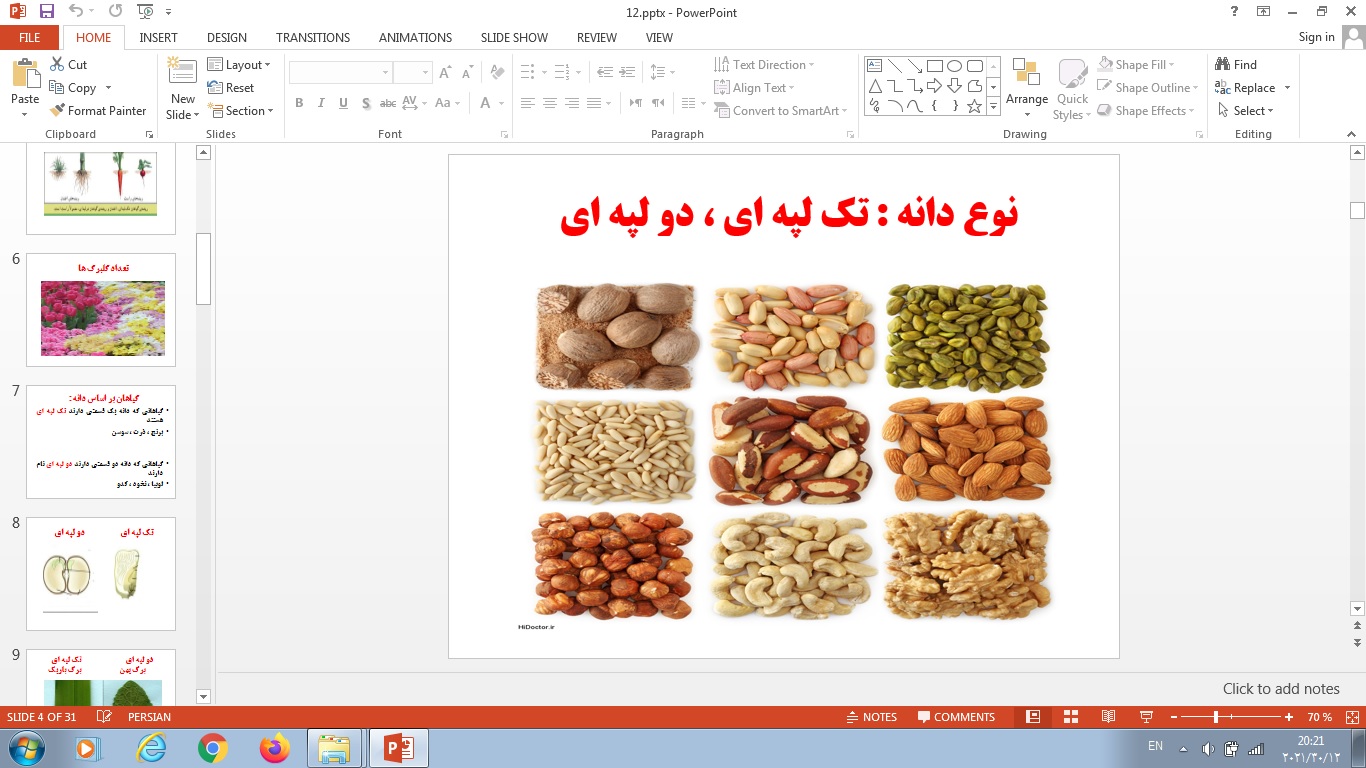Expand the Layout dropdown
The width and height of the screenshot is (1366, 768).
[x=240, y=64]
